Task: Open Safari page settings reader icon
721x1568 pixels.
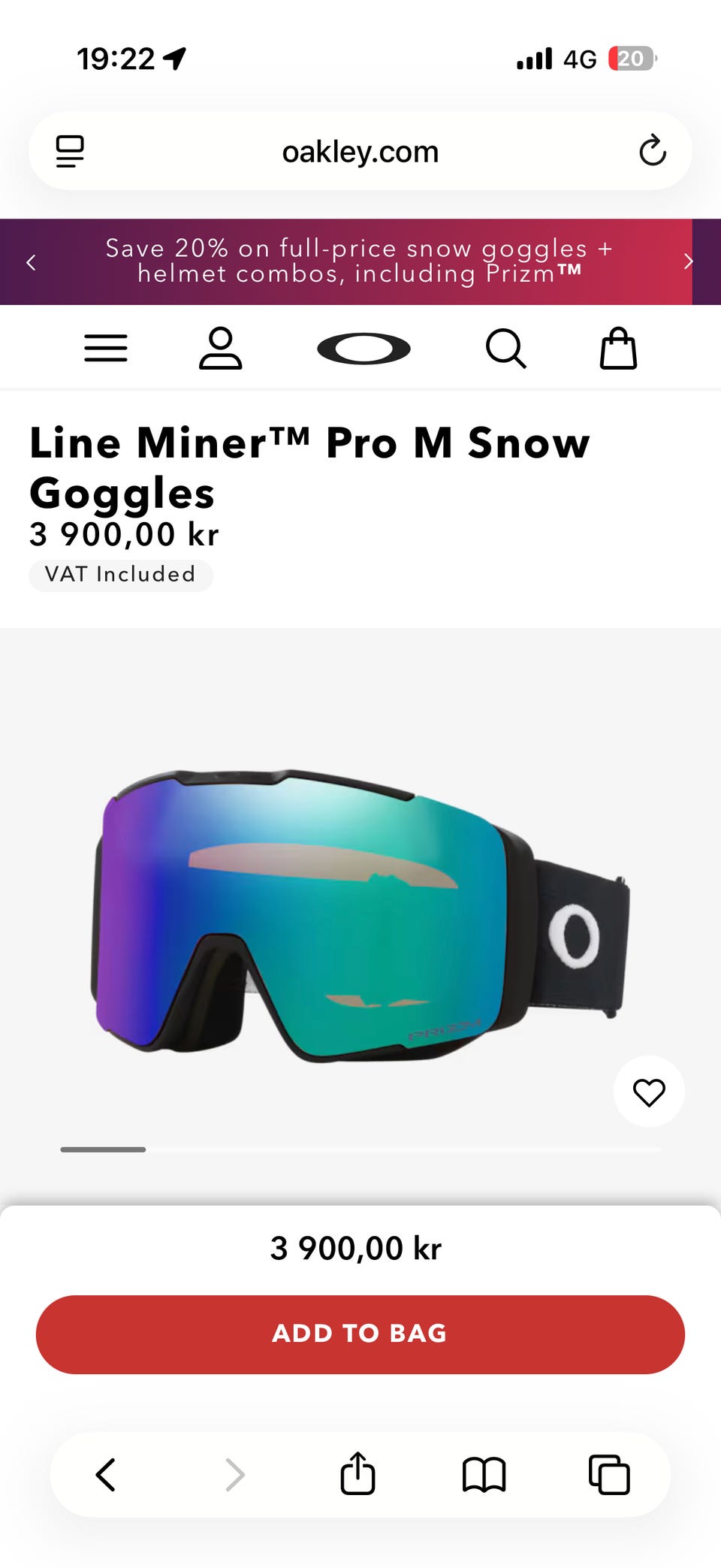Action: click(70, 151)
